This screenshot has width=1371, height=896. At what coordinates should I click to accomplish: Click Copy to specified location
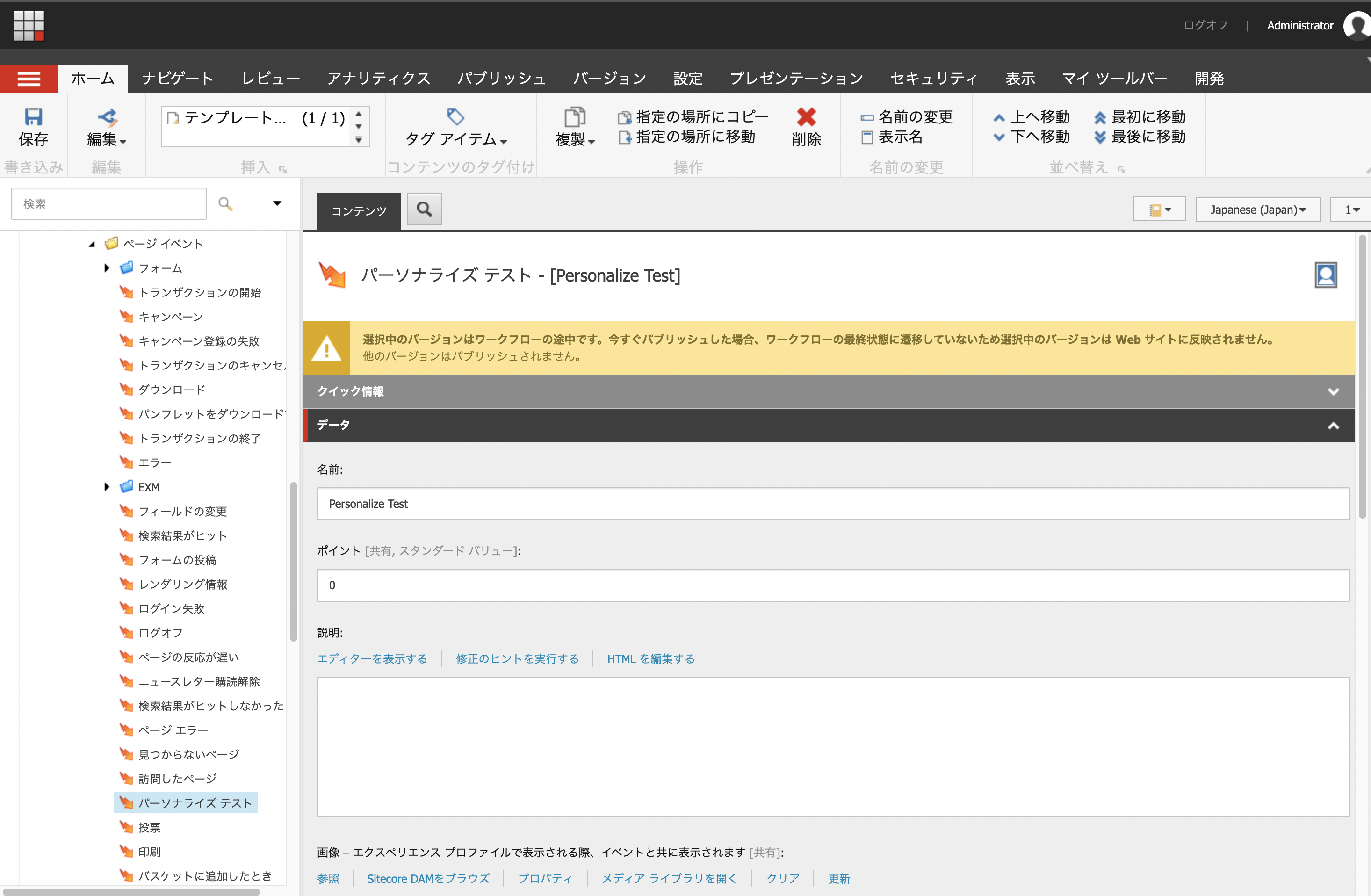[693, 117]
